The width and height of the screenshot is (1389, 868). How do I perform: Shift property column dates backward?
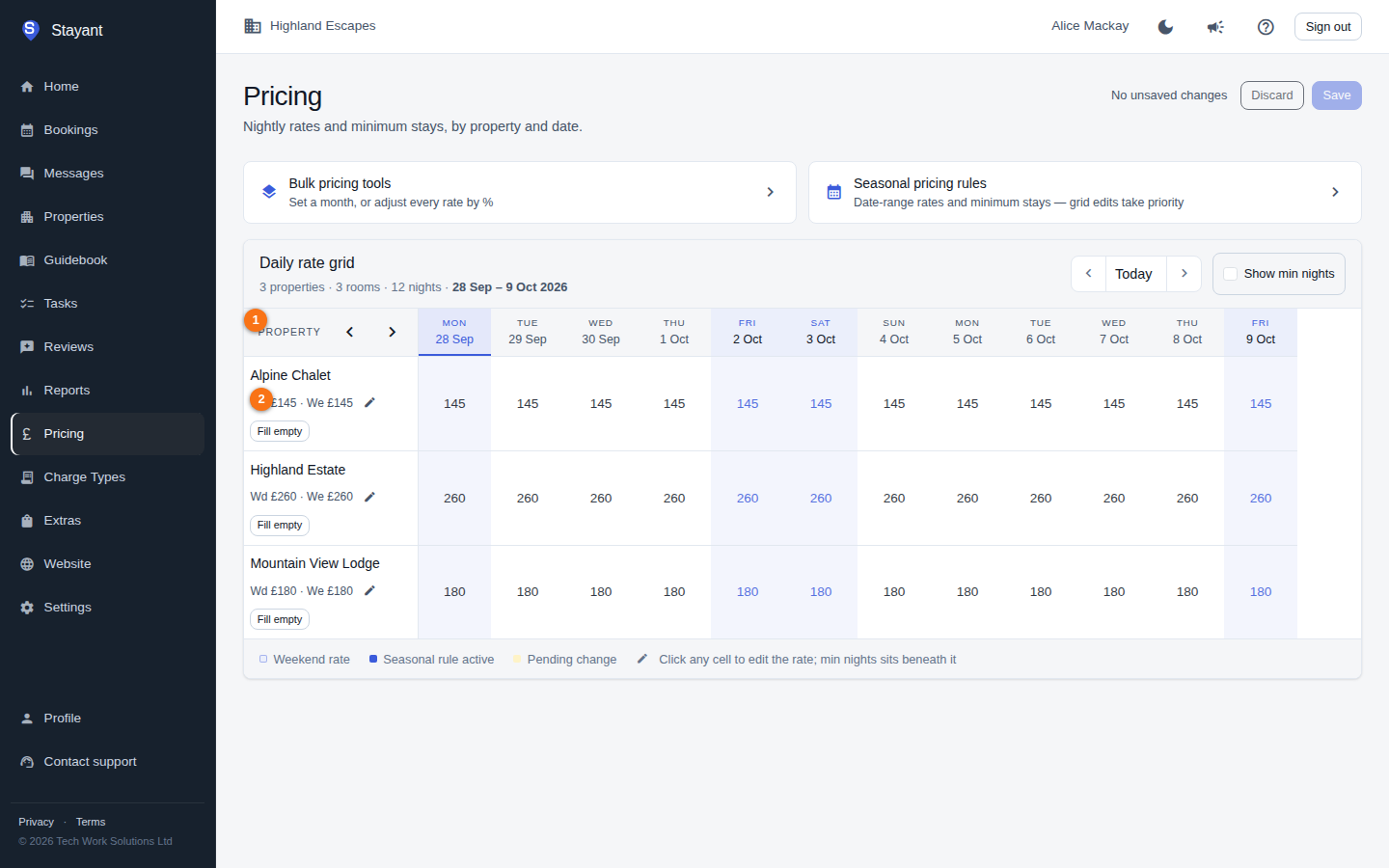pos(350,332)
